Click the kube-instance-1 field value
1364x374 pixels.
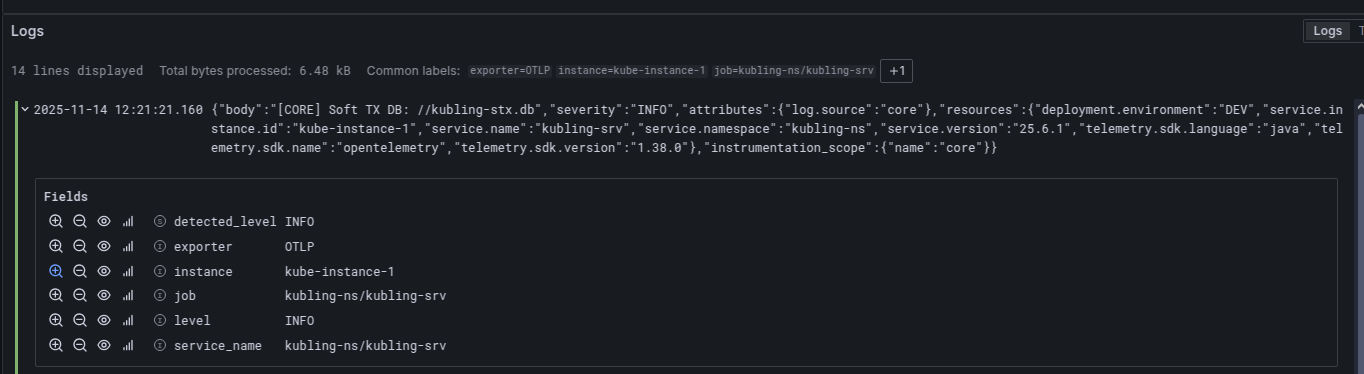pos(340,271)
